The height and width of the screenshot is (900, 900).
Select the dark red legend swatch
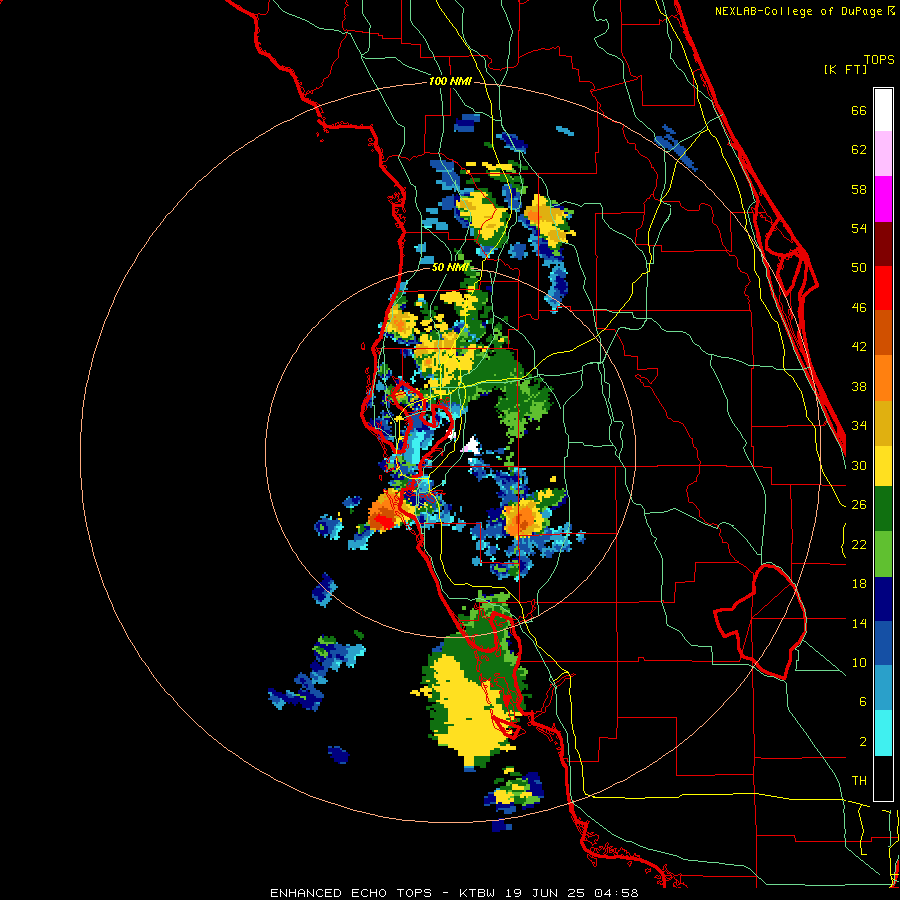883,243
